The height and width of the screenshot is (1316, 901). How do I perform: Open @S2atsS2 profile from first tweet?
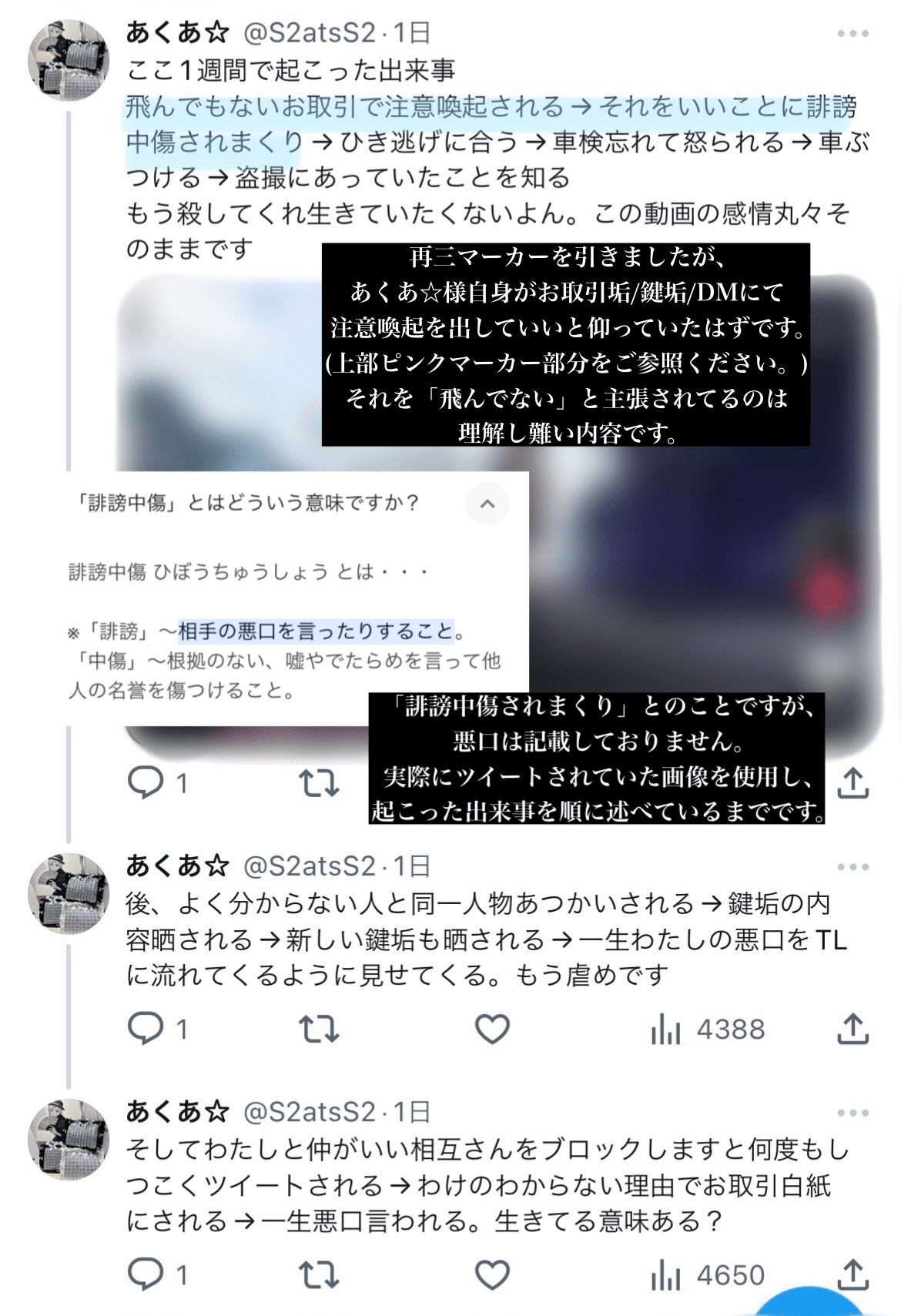pyautogui.click(x=310, y=33)
